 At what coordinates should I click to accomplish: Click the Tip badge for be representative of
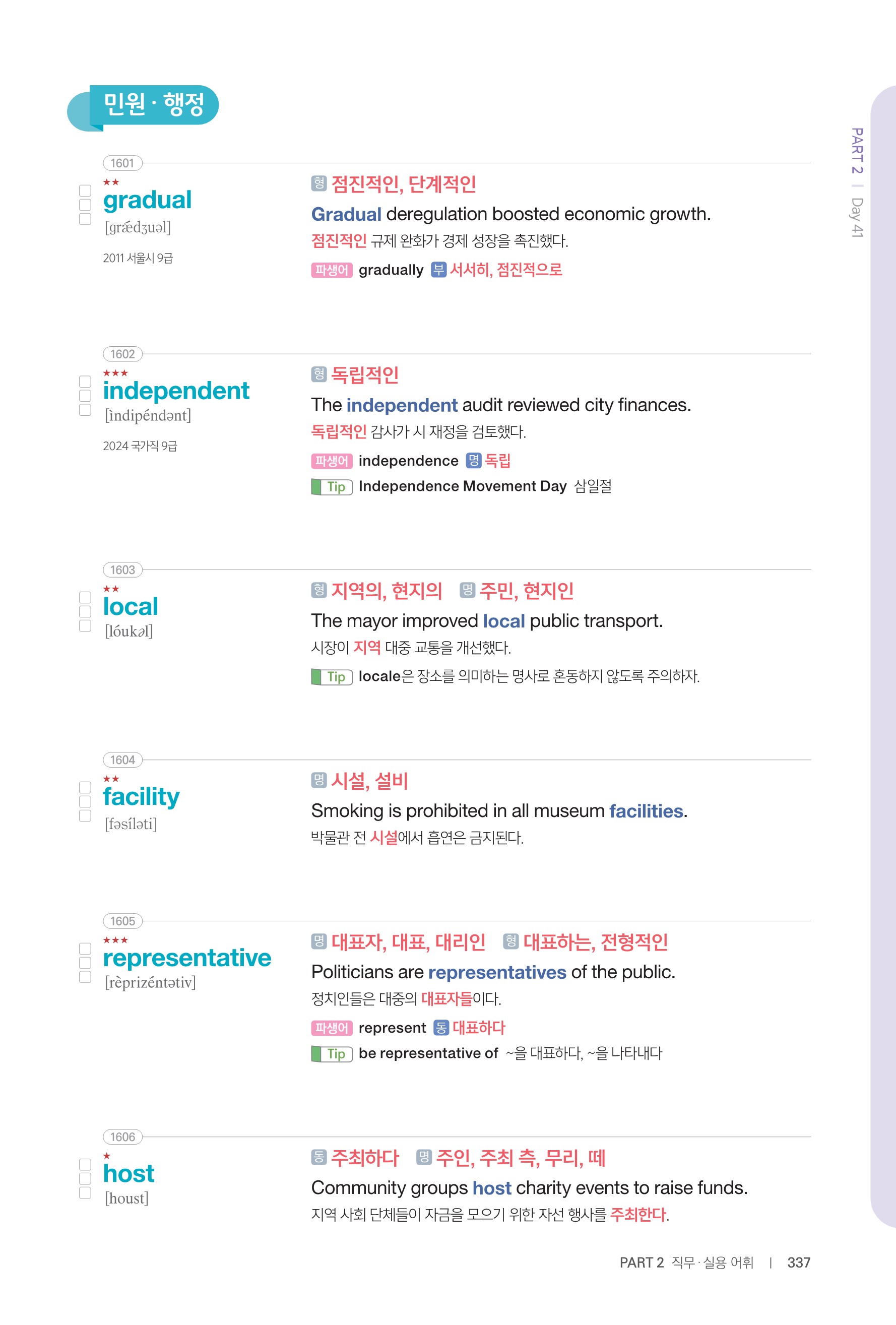[332, 1054]
